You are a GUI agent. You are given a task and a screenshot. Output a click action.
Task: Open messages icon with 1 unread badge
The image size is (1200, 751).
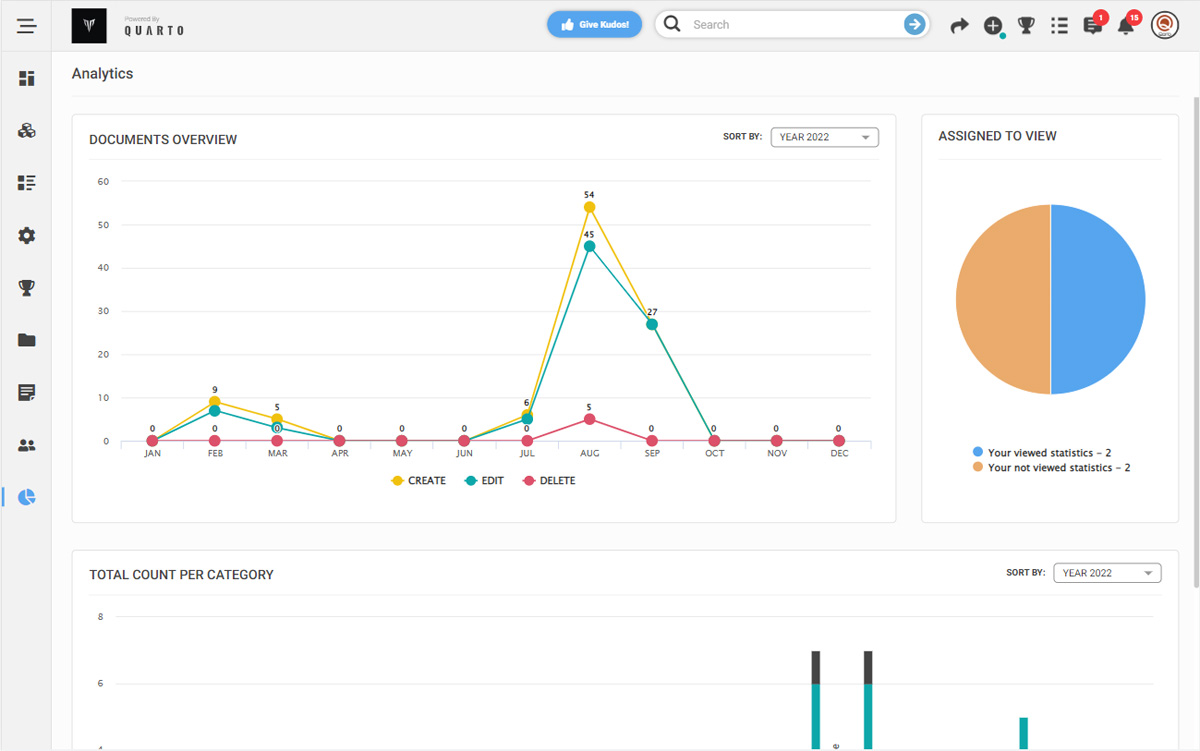[1093, 26]
